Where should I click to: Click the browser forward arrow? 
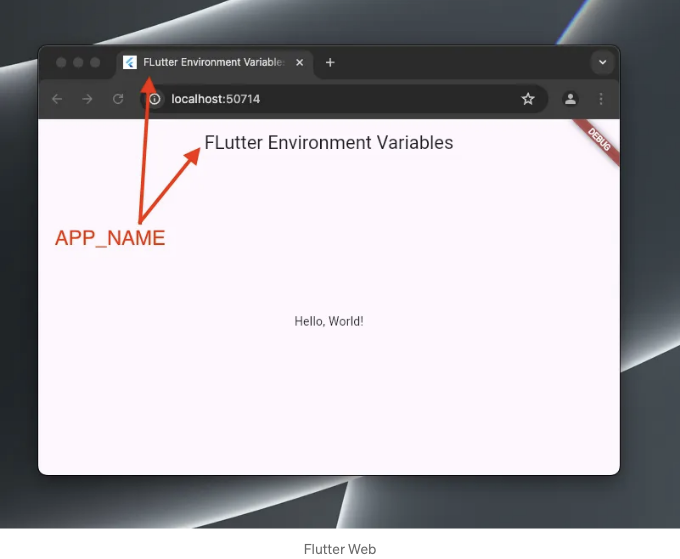pyautogui.click(x=87, y=99)
